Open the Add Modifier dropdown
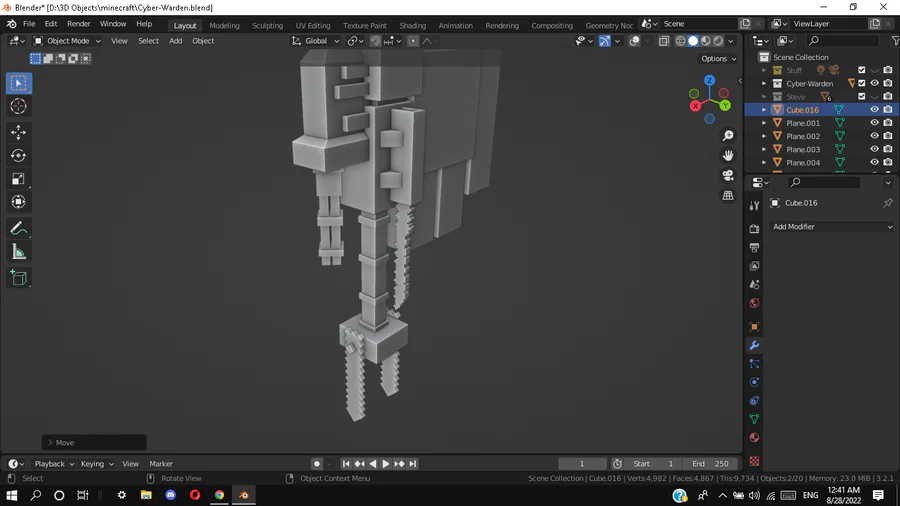Viewport: 900px width, 506px height. pyautogui.click(x=832, y=227)
